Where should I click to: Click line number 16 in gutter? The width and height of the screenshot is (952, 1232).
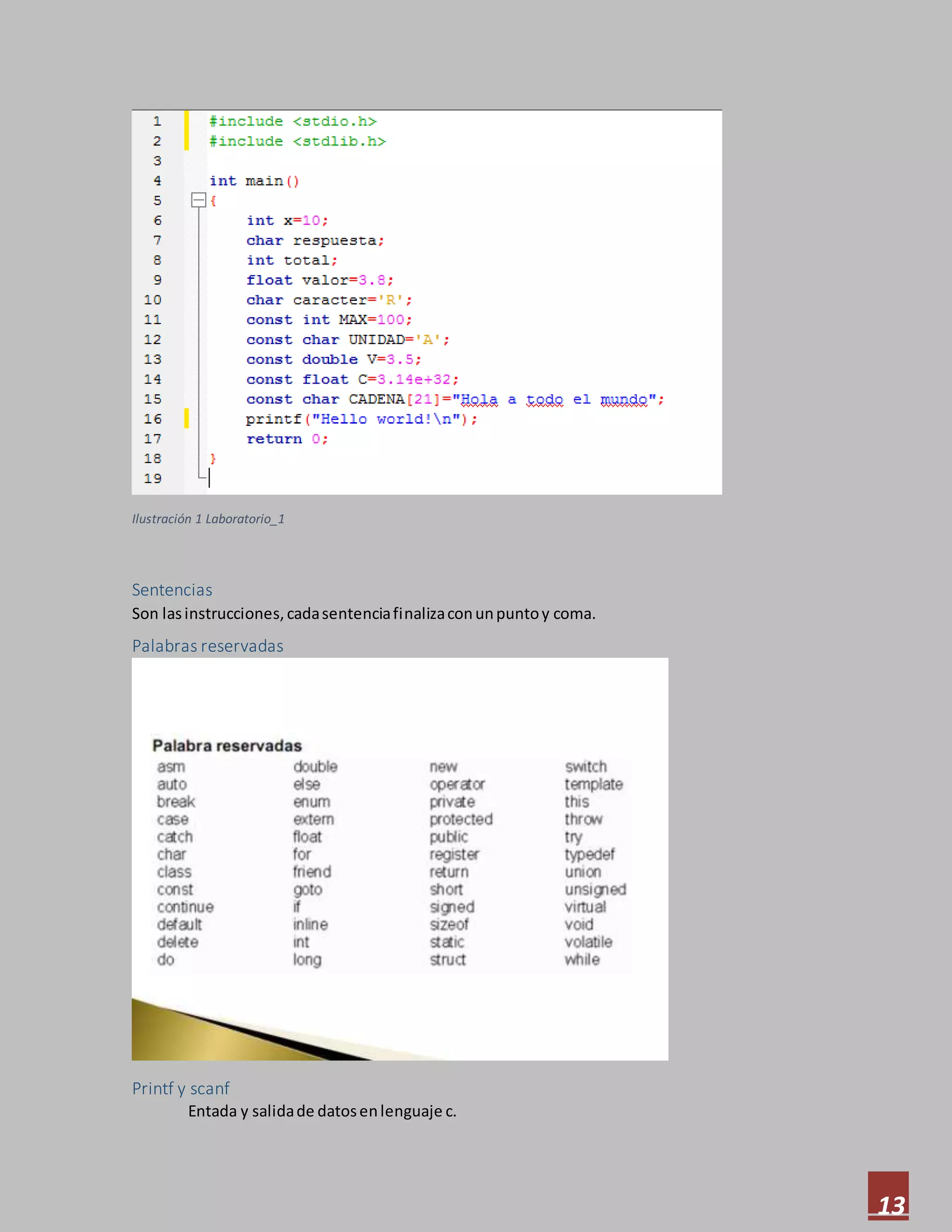[x=152, y=419]
